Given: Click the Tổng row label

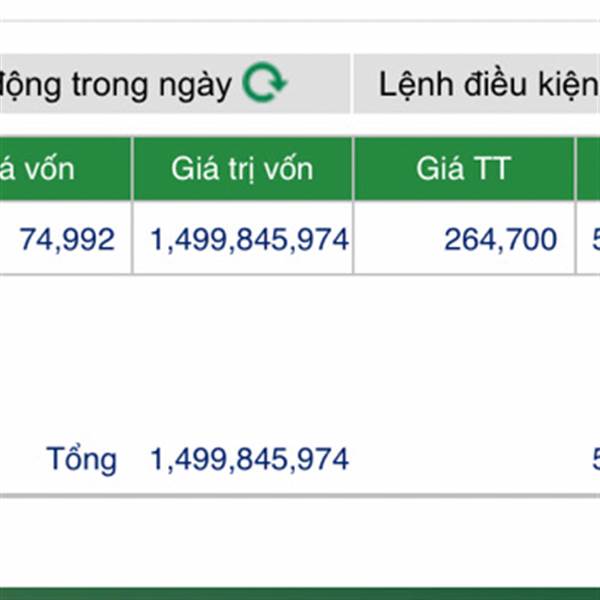Looking at the screenshot, I should pos(81,460).
